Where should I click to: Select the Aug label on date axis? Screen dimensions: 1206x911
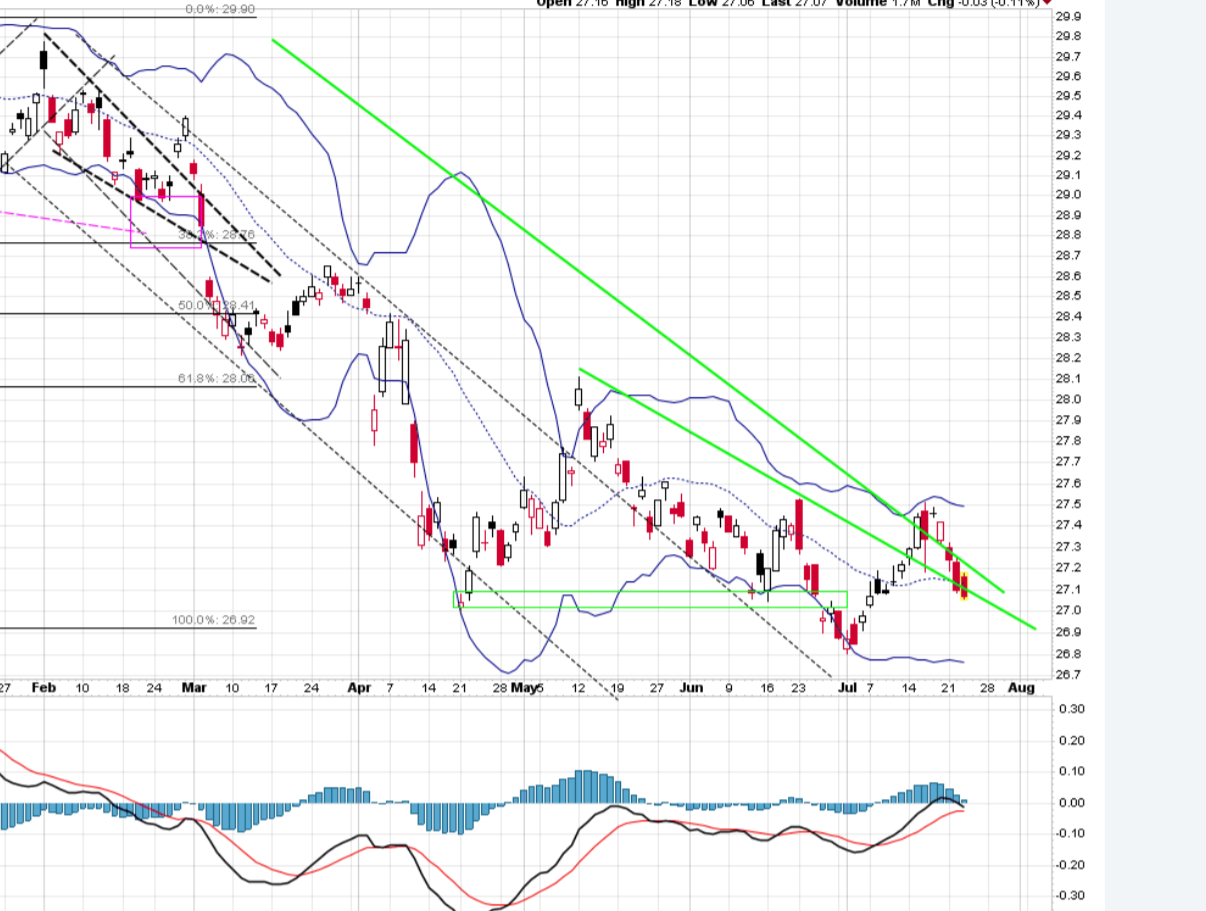[x=1020, y=688]
